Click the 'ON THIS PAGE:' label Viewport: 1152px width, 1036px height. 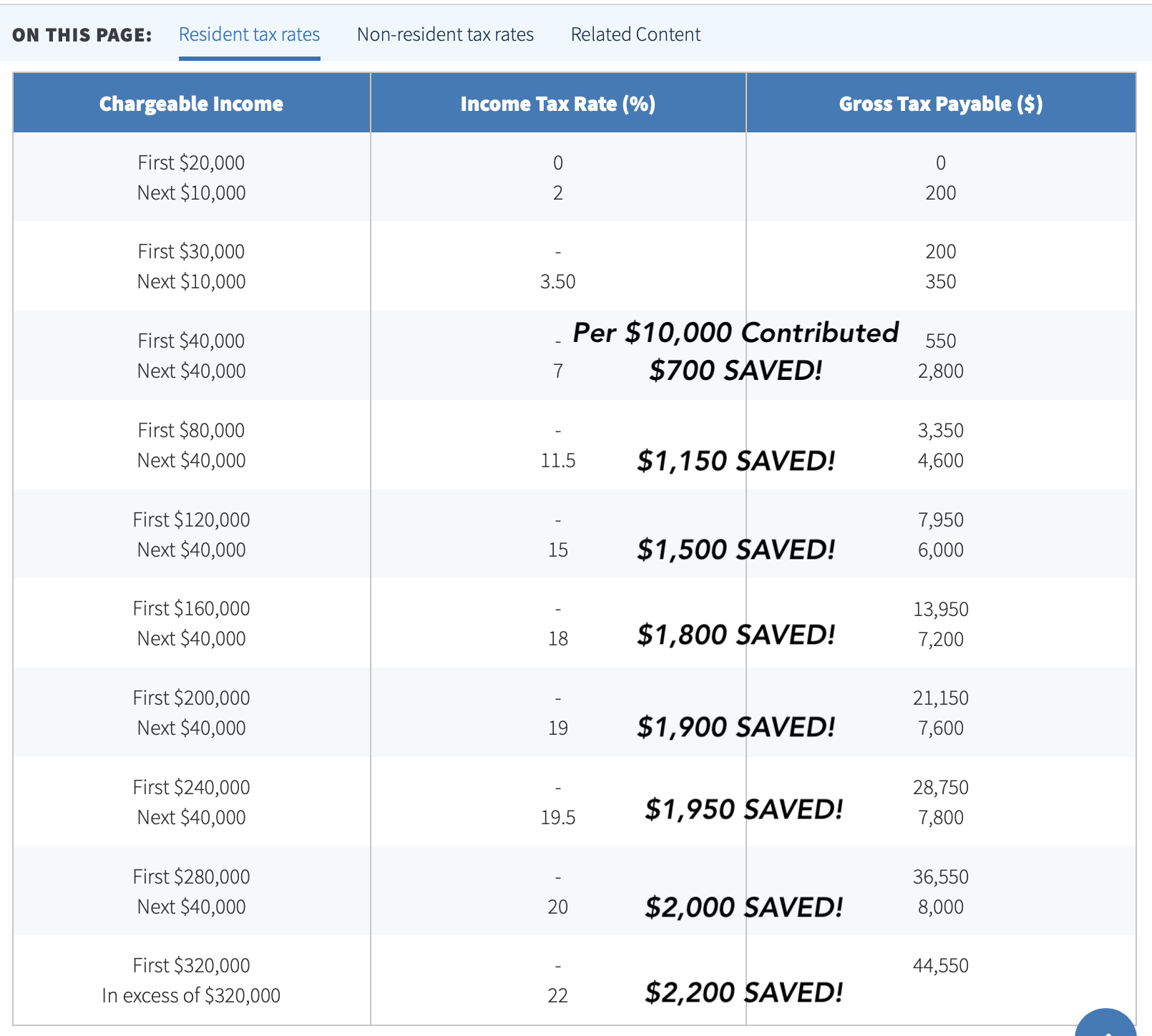[x=82, y=35]
